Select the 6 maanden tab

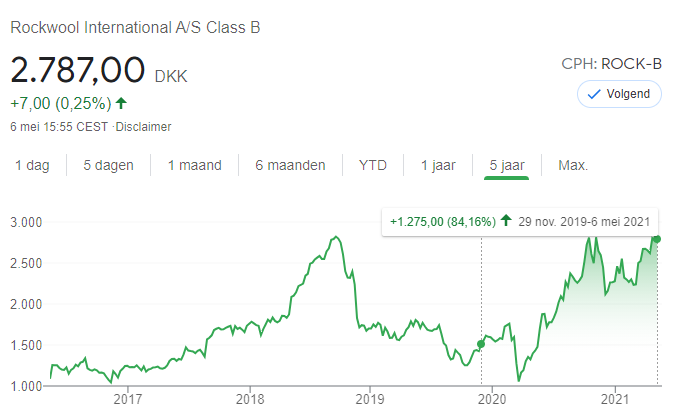(x=290, y=165)
